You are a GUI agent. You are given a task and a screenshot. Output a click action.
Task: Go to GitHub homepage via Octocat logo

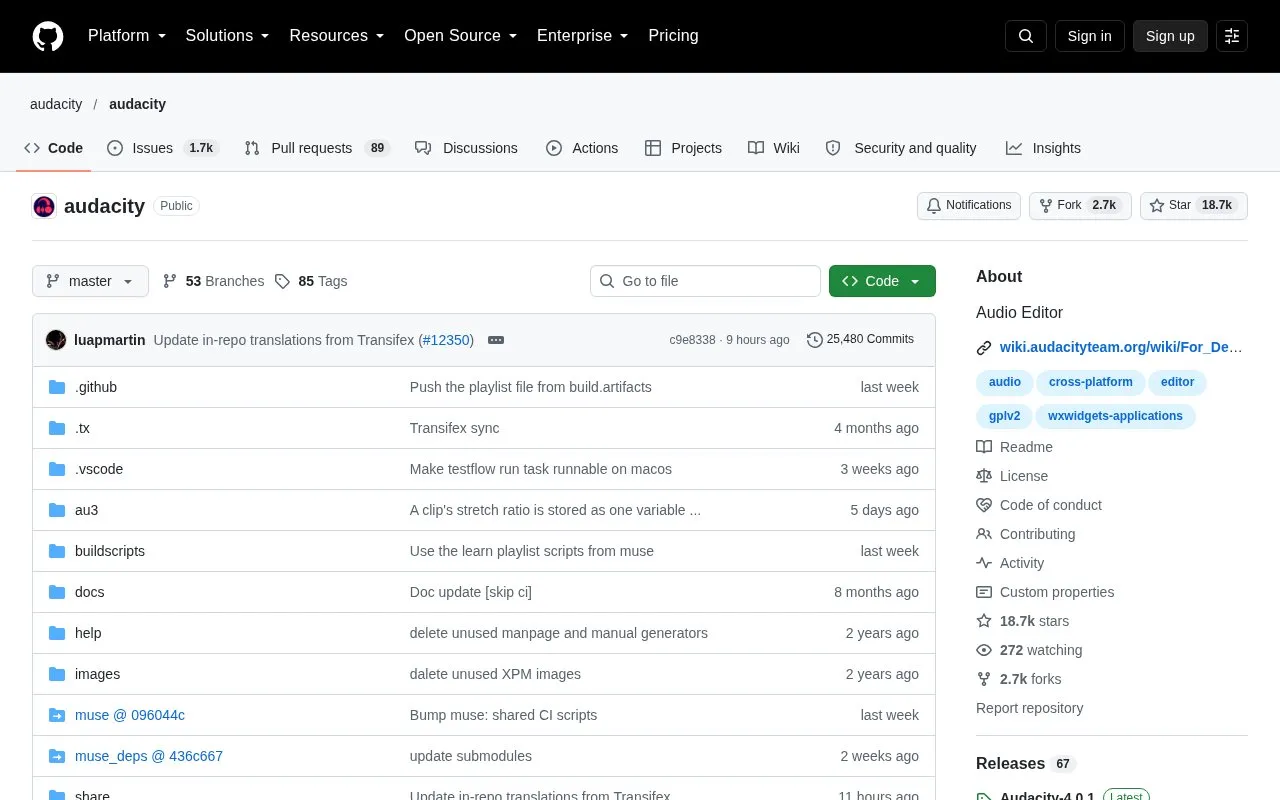point(48,36)
